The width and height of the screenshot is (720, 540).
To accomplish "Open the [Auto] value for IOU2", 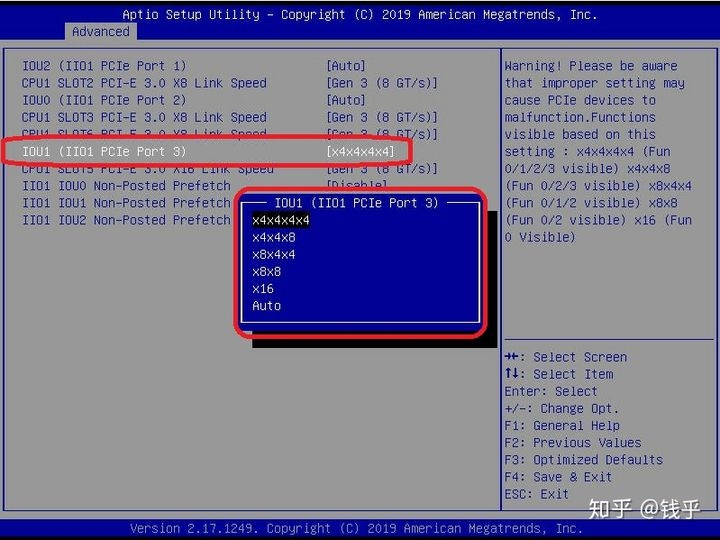I will click(346, 66).
